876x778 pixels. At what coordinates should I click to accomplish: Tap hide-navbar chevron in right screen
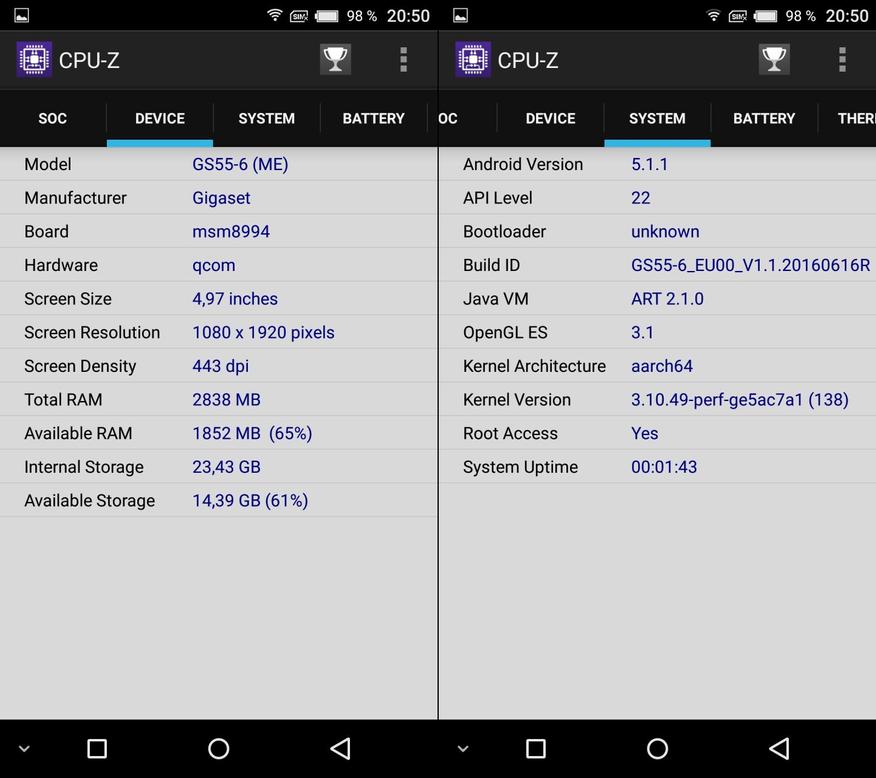463,749
